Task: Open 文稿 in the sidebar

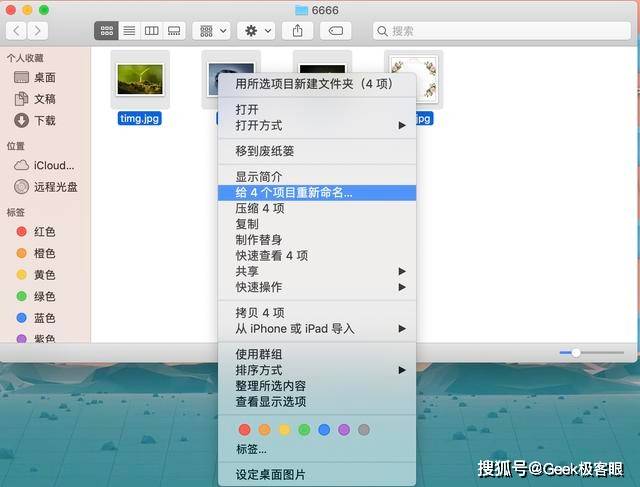Action: pyautogui.click(x=45, y=99)
